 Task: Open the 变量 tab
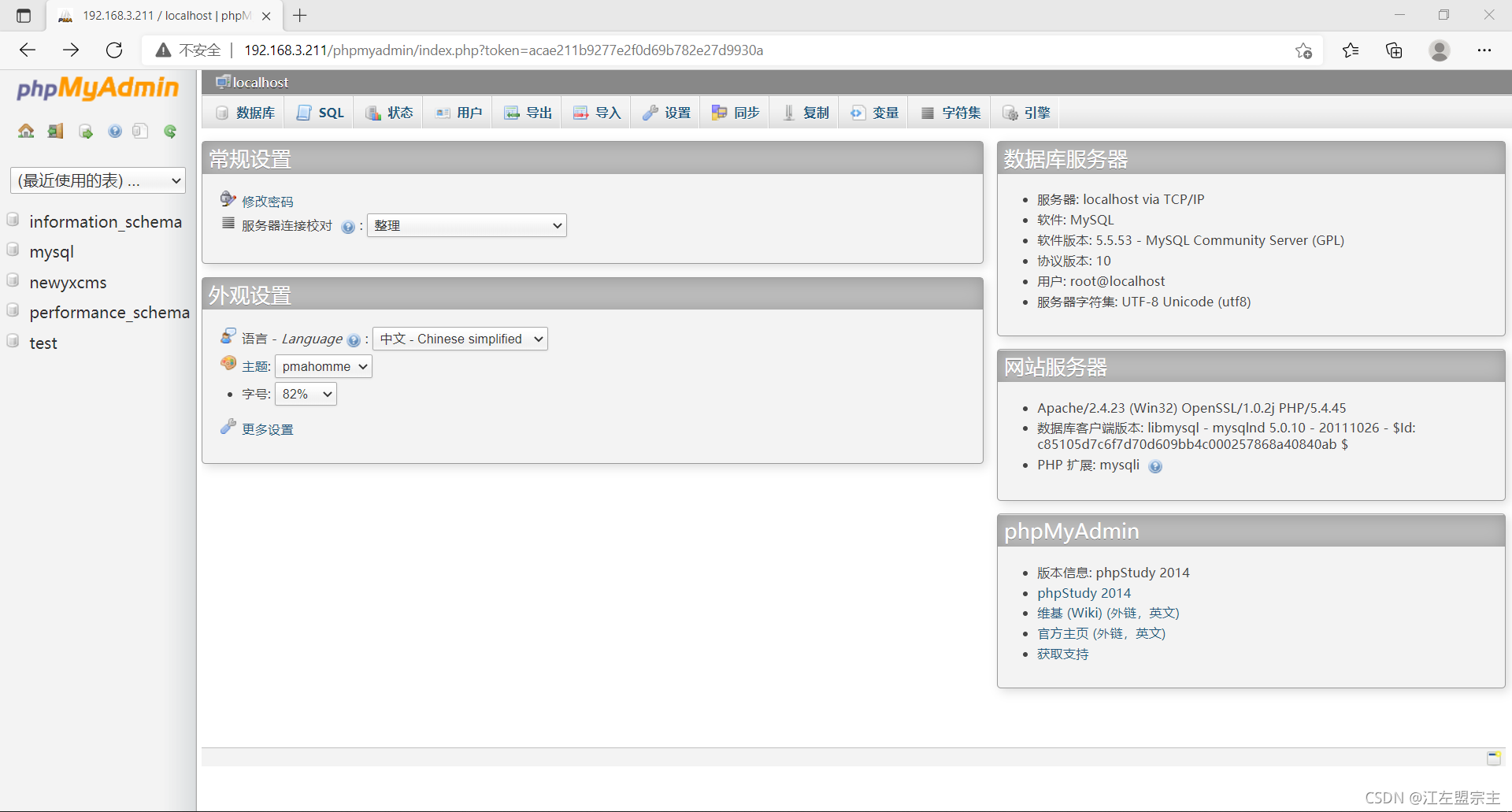874,113
